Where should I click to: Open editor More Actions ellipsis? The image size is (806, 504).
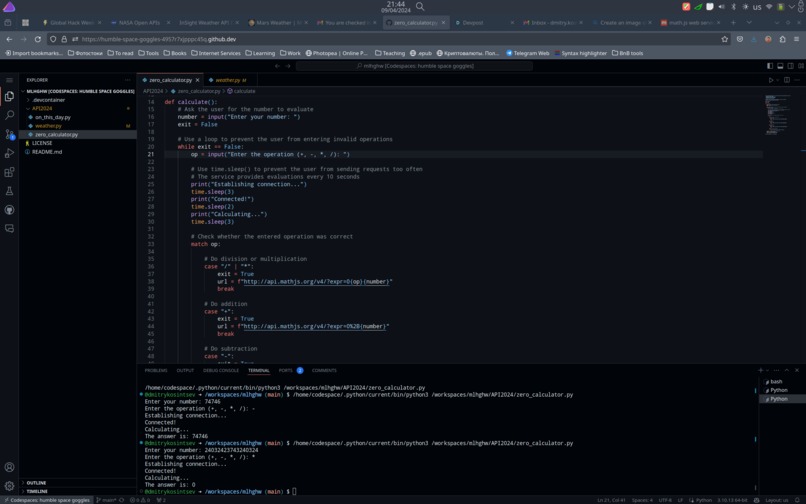(797, 80)
